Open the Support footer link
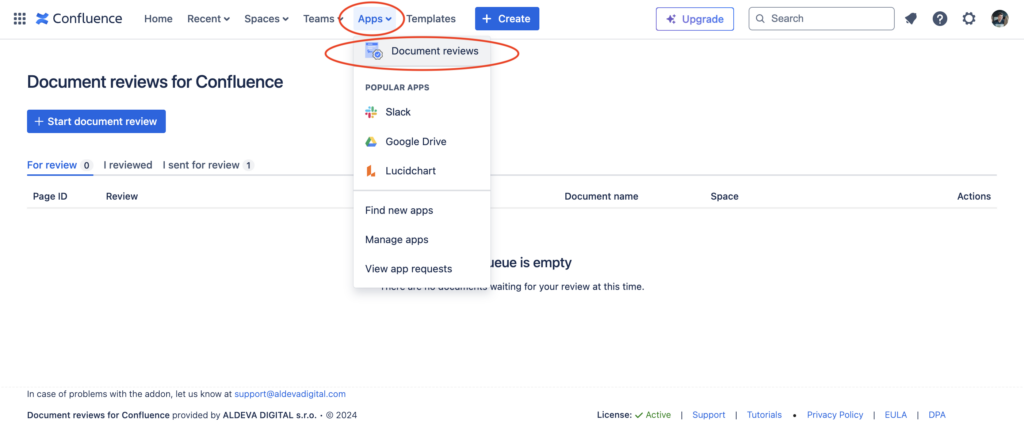 [709, 415]
